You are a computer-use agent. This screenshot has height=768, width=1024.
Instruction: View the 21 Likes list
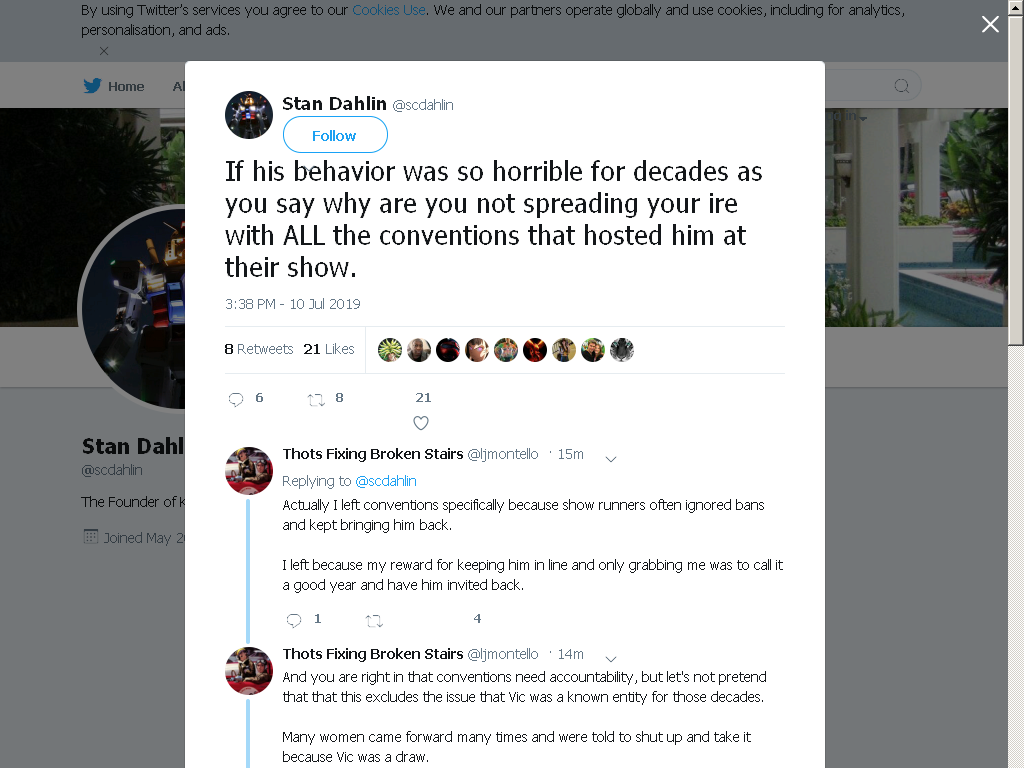point(328,349)
